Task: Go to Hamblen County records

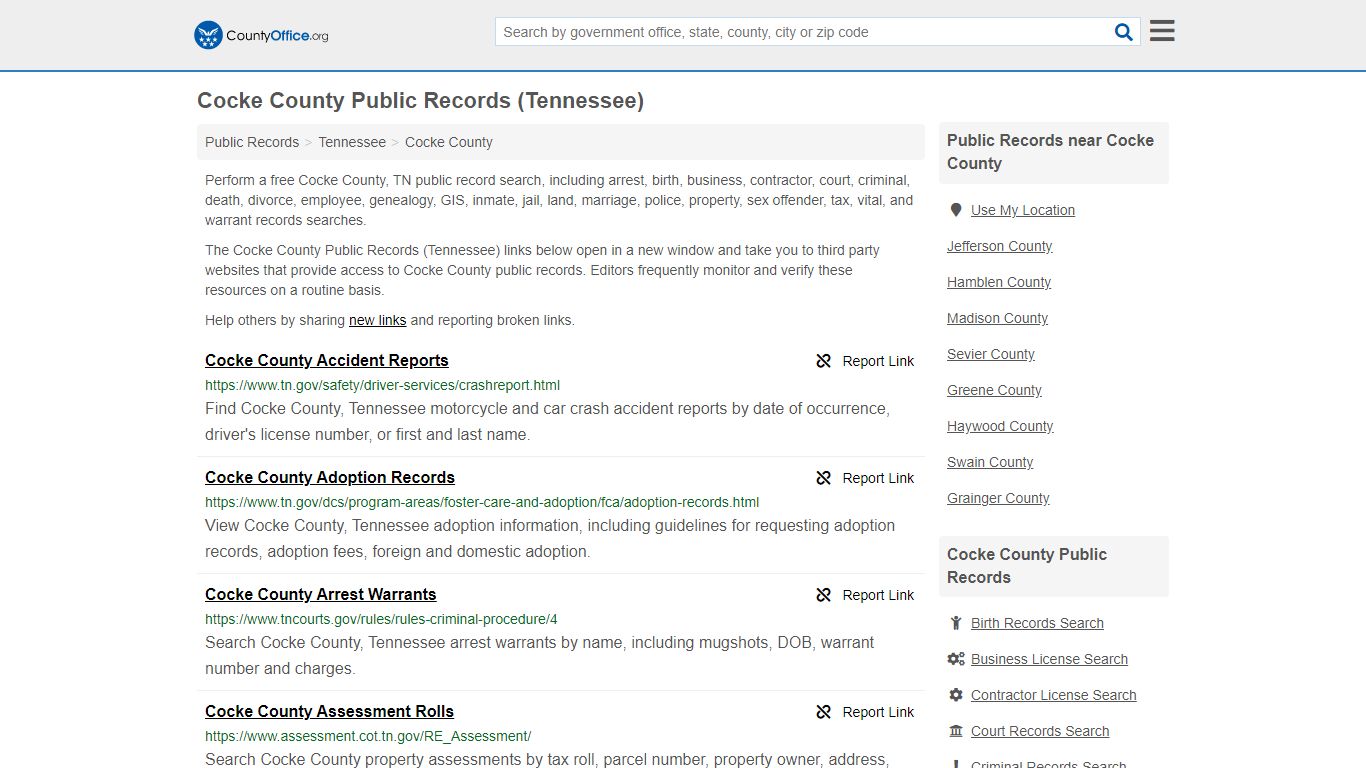Action: tap(999, 282)
